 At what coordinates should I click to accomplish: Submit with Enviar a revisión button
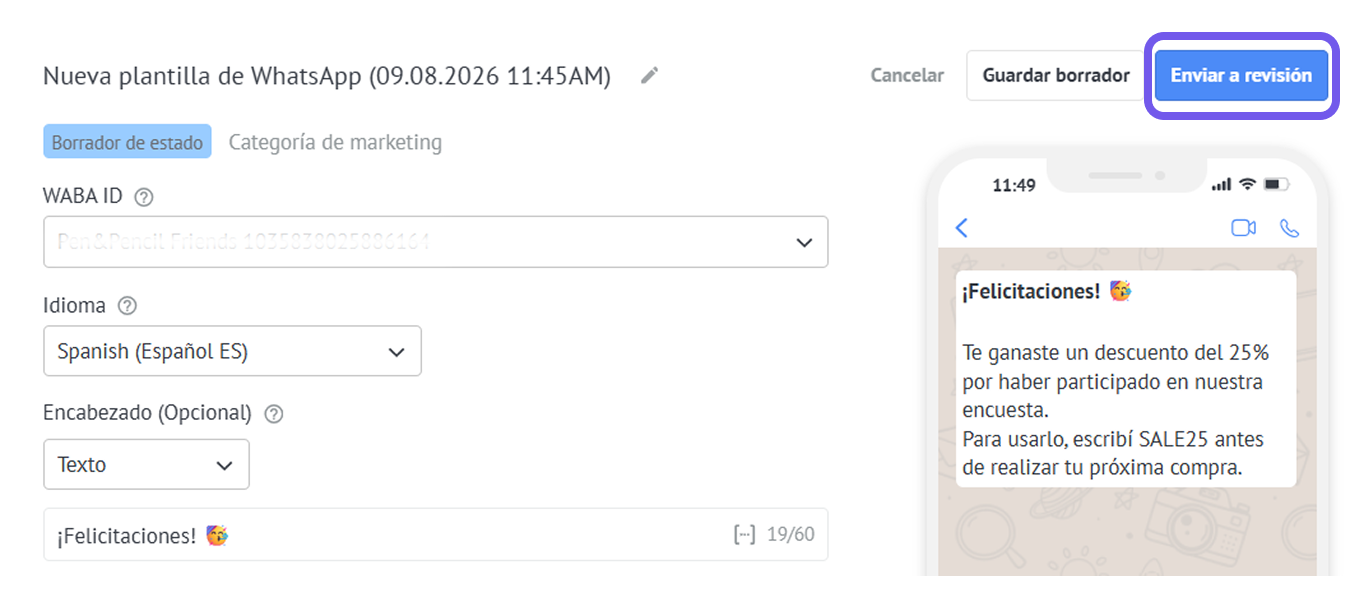[x=1241, y=76]
